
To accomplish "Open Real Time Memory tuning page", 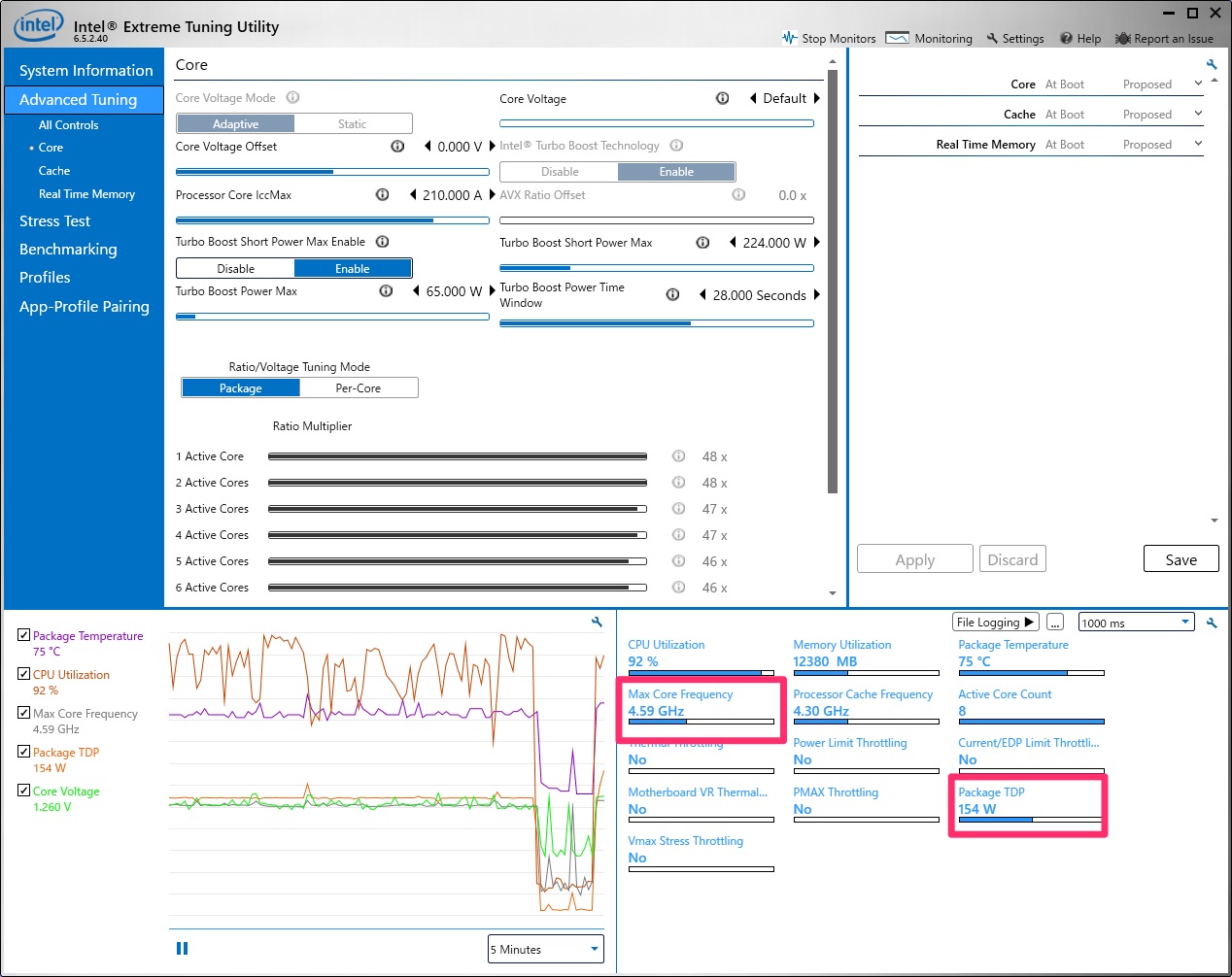I will tap(86, 194).
